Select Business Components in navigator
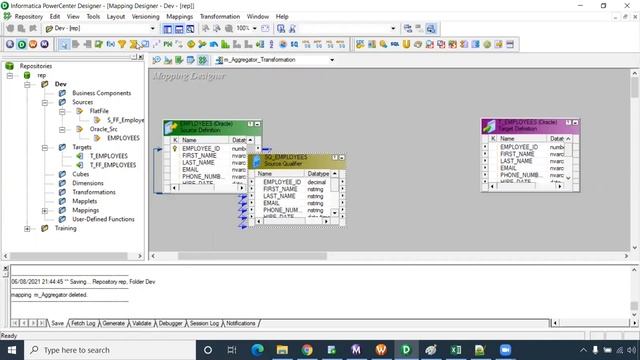 click(x=102, y=93)
